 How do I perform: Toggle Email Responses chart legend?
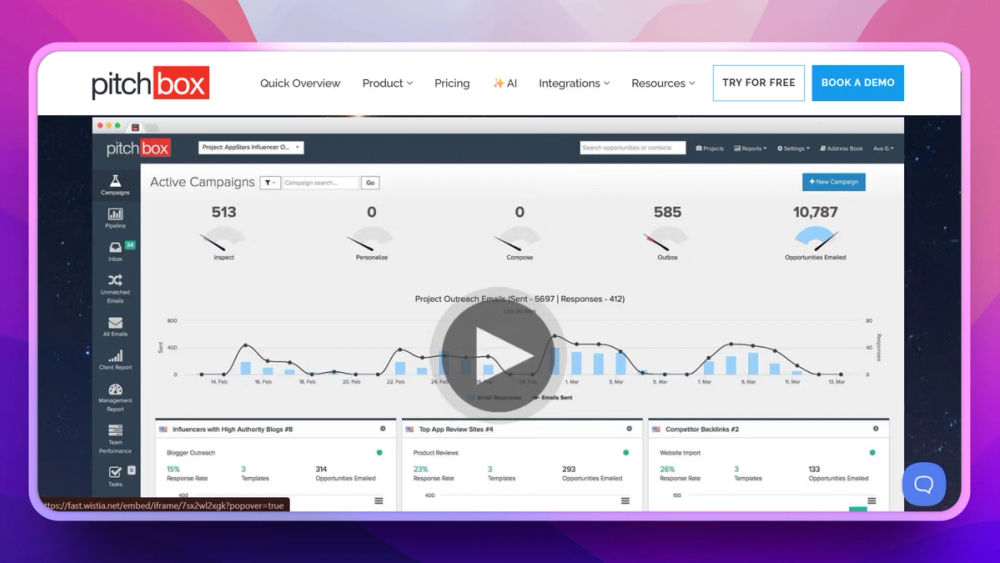[x=495, y=397]
